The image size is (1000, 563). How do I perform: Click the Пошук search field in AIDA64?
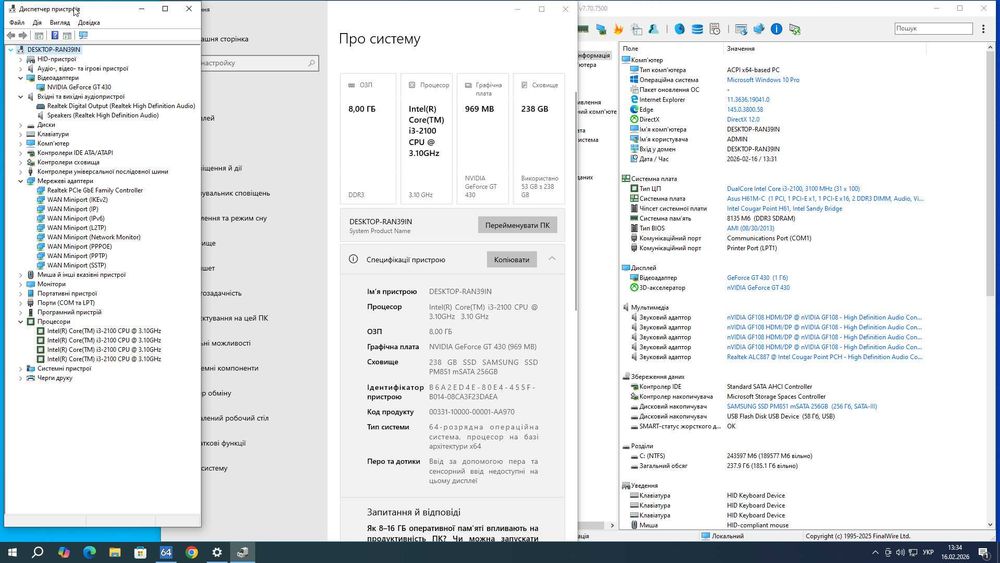(x=934, y=29)
